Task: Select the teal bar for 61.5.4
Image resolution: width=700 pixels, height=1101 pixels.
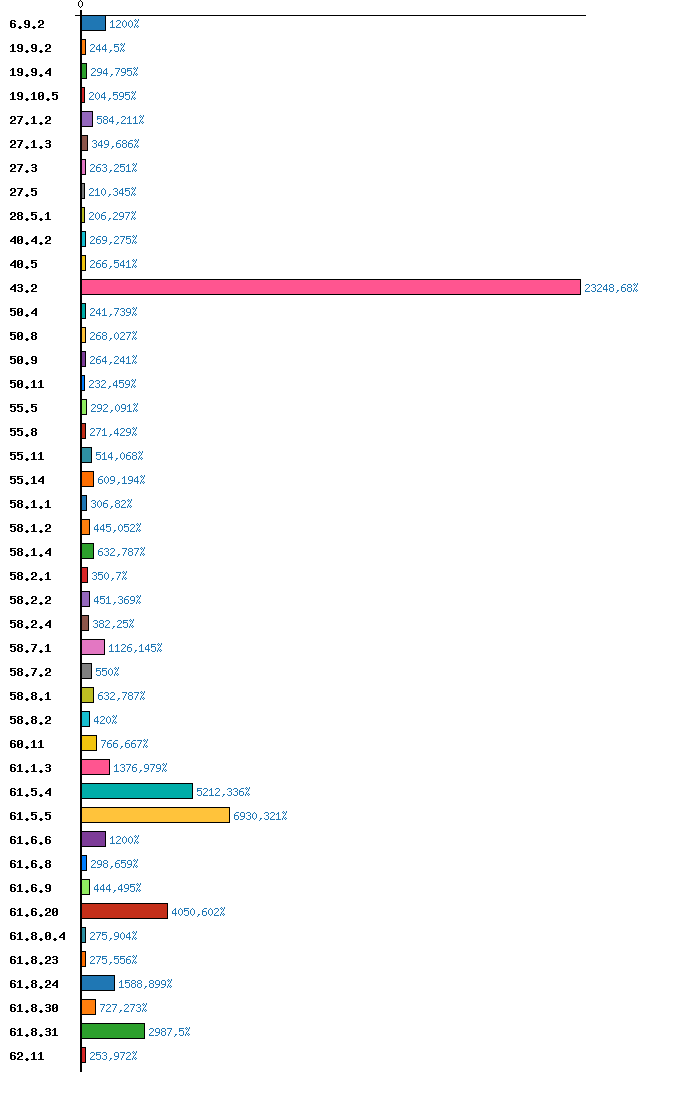Action: pos(137,792)
